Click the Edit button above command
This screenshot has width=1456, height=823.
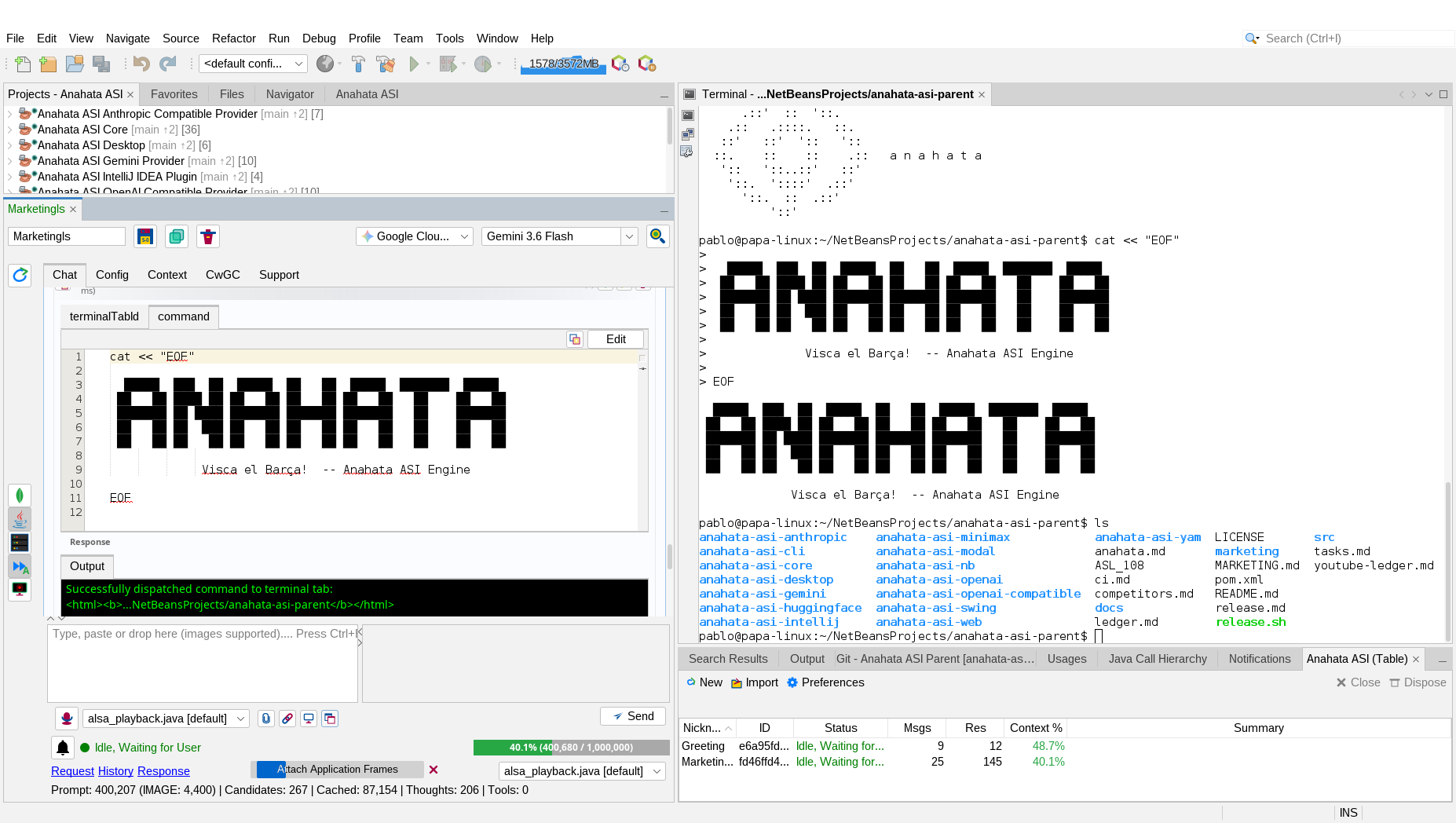[616, 339]
